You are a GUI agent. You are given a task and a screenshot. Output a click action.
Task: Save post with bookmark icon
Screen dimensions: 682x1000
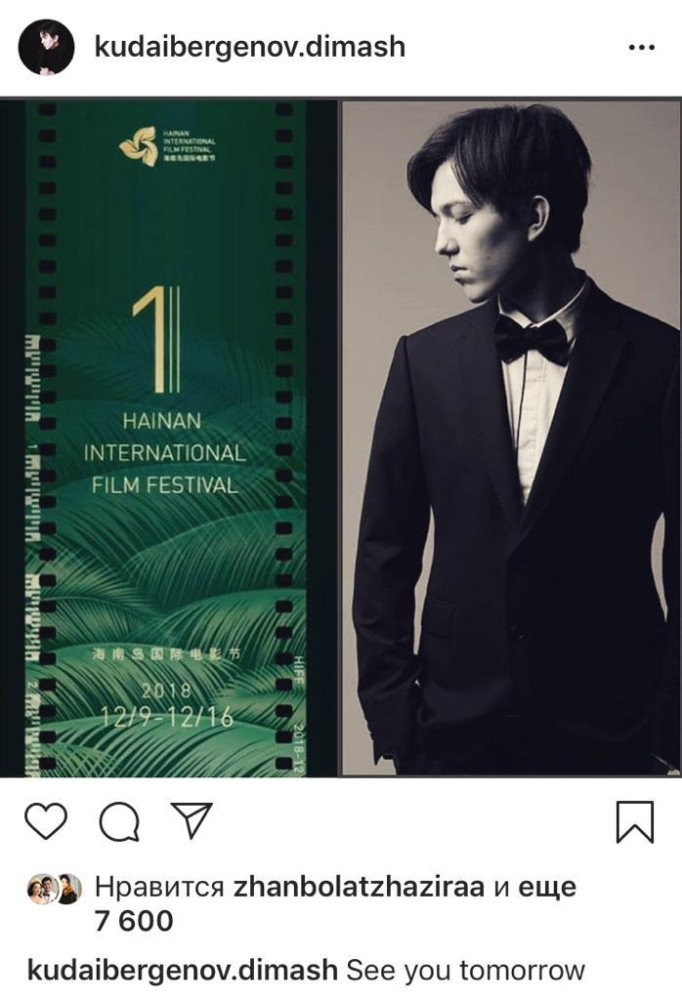635,821
